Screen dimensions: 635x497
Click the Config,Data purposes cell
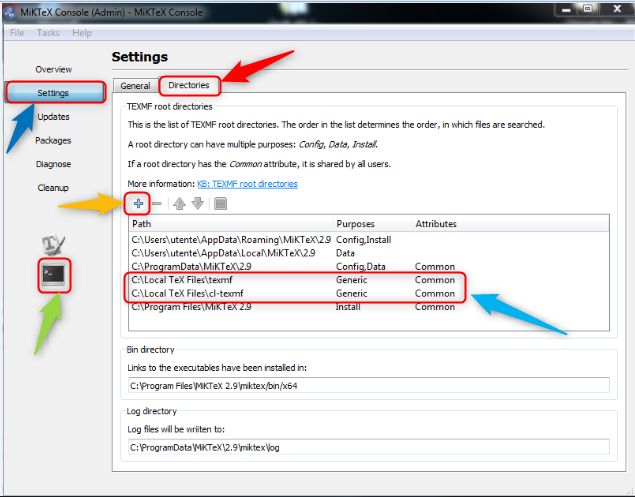(x=360, y=267)
